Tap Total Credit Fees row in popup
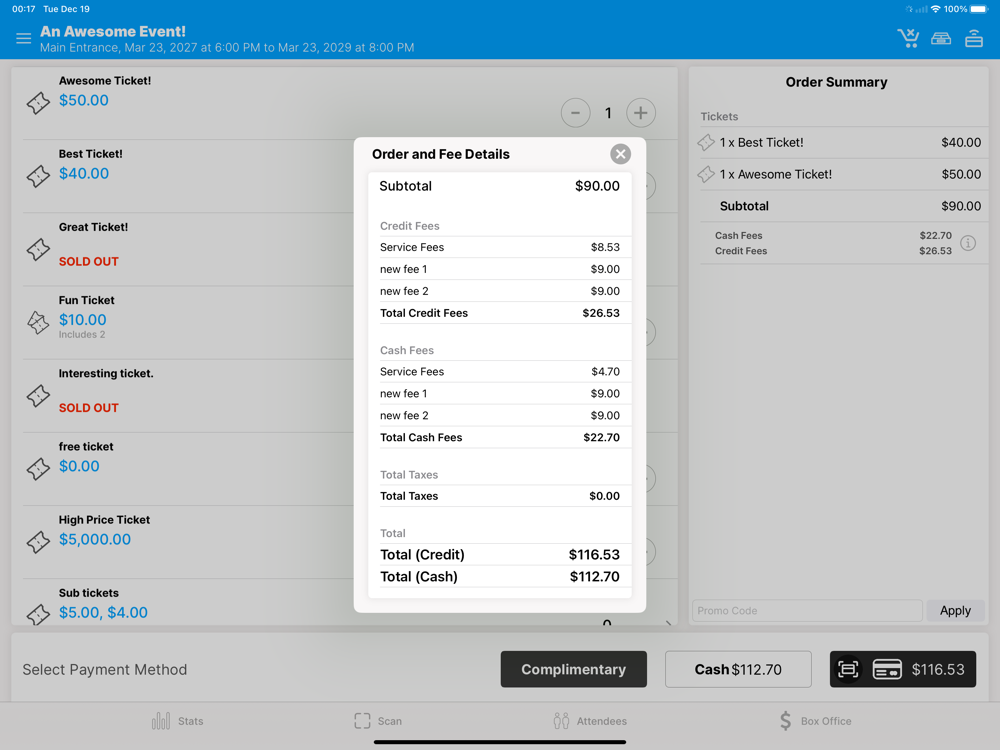Screen dimensions: 1000x750 point(499,312)
